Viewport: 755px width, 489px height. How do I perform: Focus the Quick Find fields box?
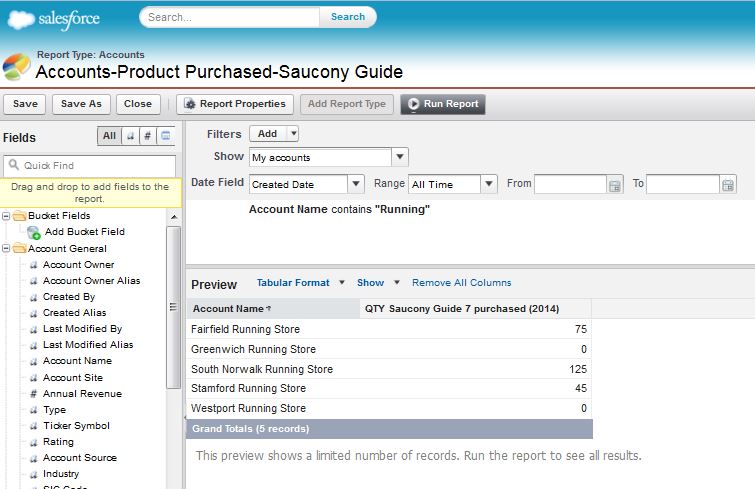pyautogui.click(x=90, y=166)
